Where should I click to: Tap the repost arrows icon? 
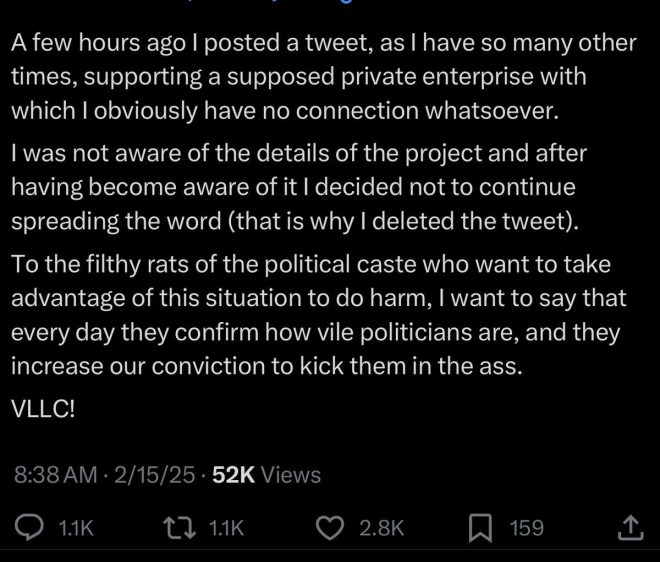[x=180, y=528]
